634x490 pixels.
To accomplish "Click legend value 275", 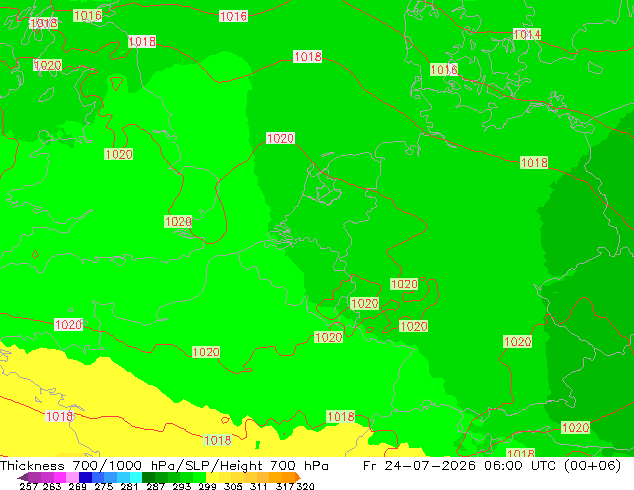I will pos(104,486).
